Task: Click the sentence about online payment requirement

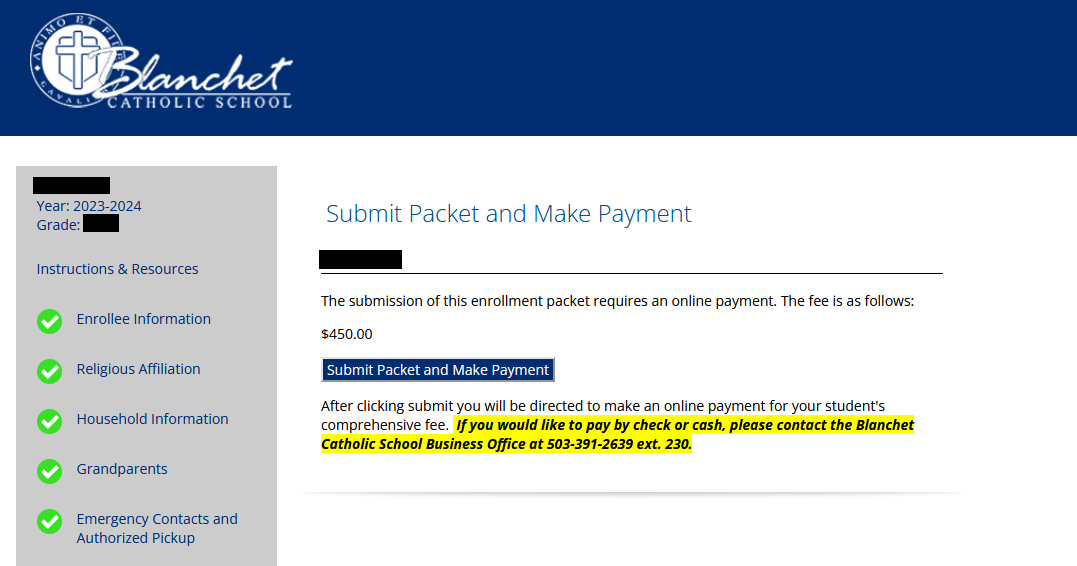Action: [617, 301]
